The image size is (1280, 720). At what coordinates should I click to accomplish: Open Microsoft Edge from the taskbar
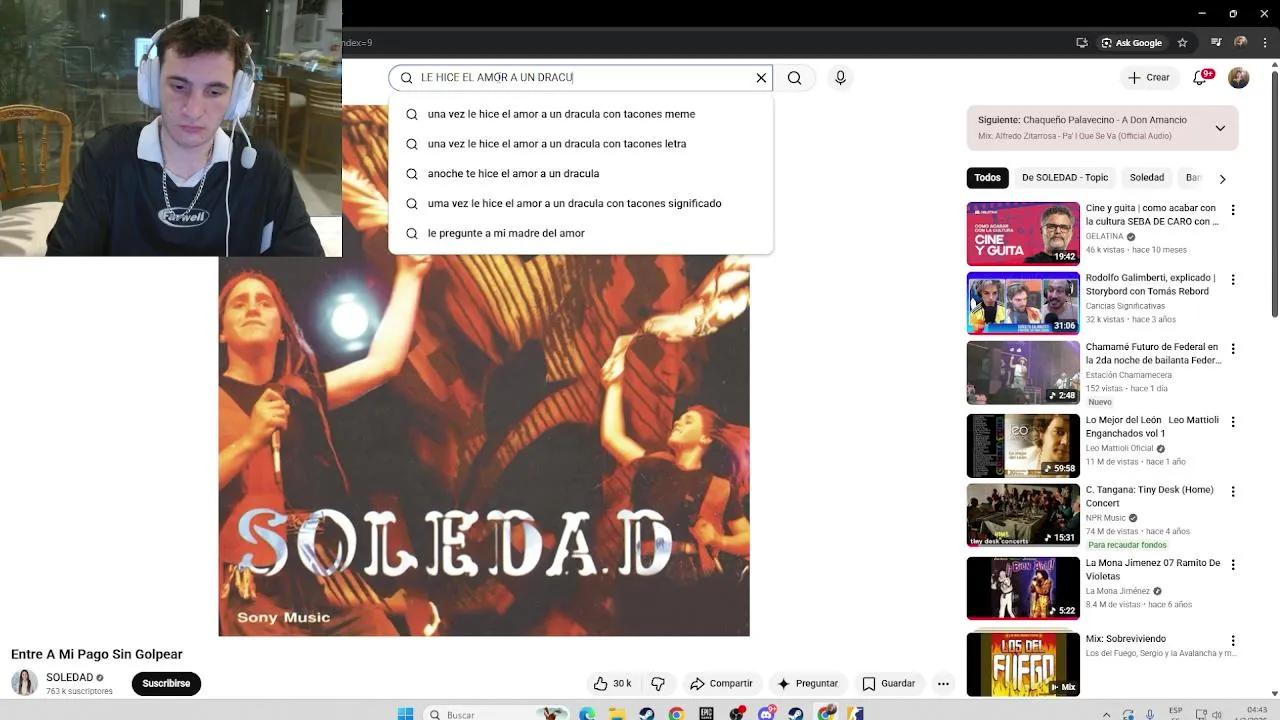pyautogui.click(x=587, y=714)
